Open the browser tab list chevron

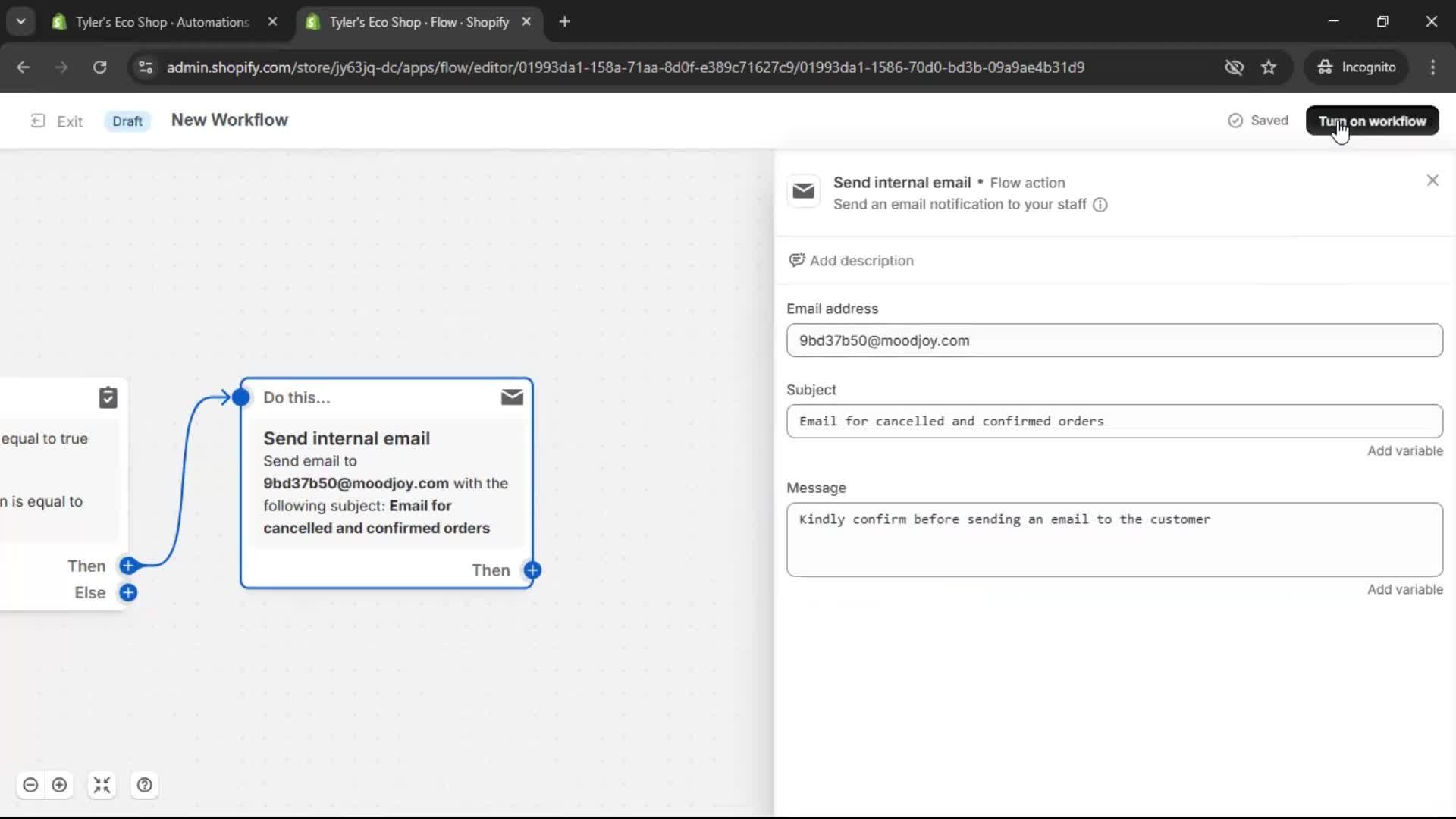(x=20, y=21)
